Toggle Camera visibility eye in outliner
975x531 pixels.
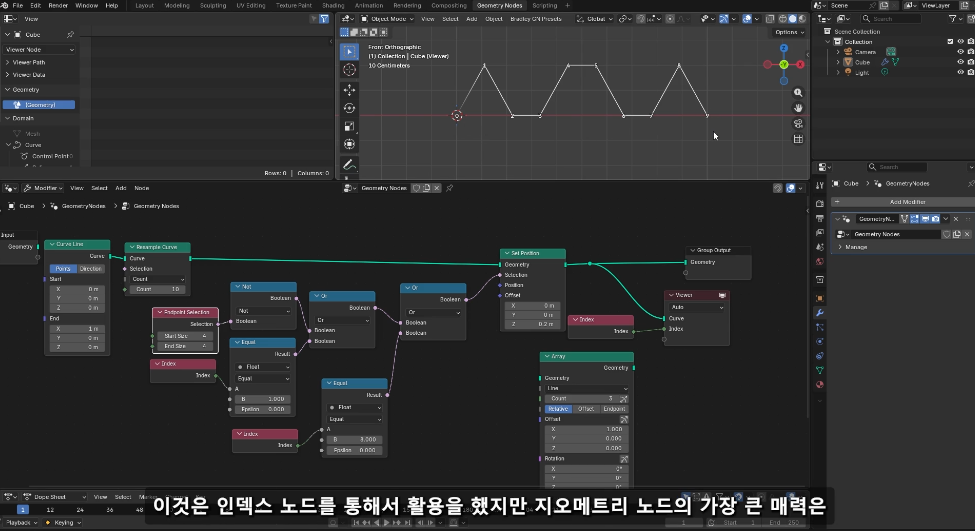[x=960, y=52]
